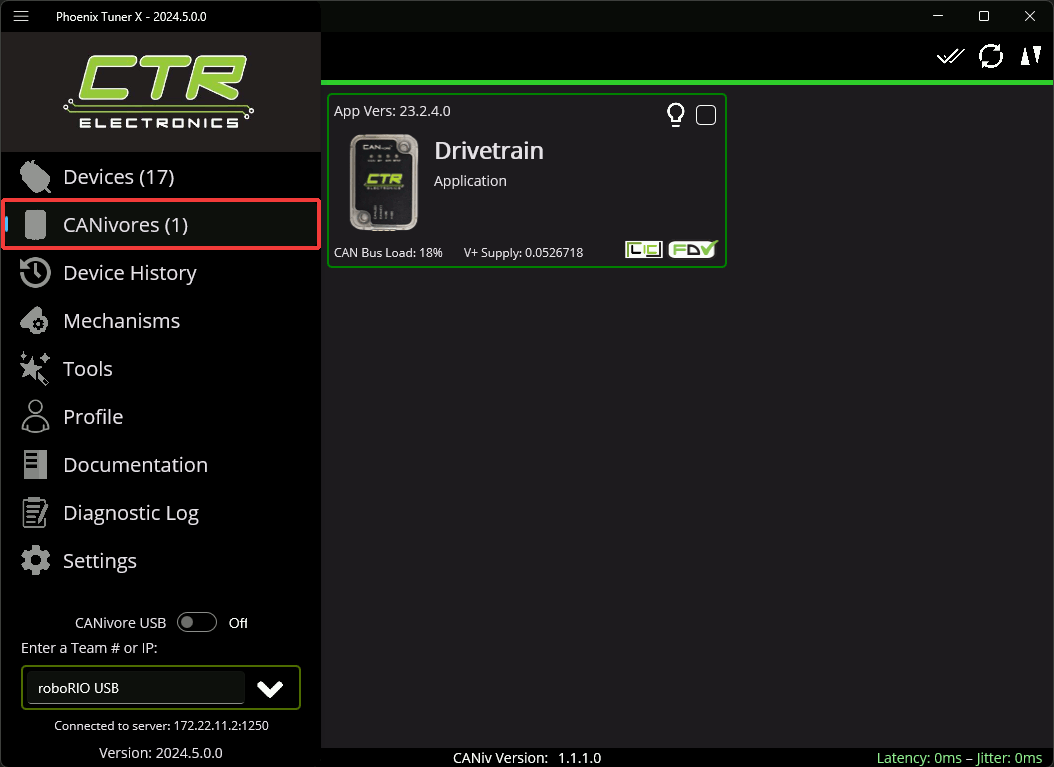Image resolution: width=1054 pixels, height=767 pixels.
Task: Click the roboRIO USB input field
Action: pos(136,688)
